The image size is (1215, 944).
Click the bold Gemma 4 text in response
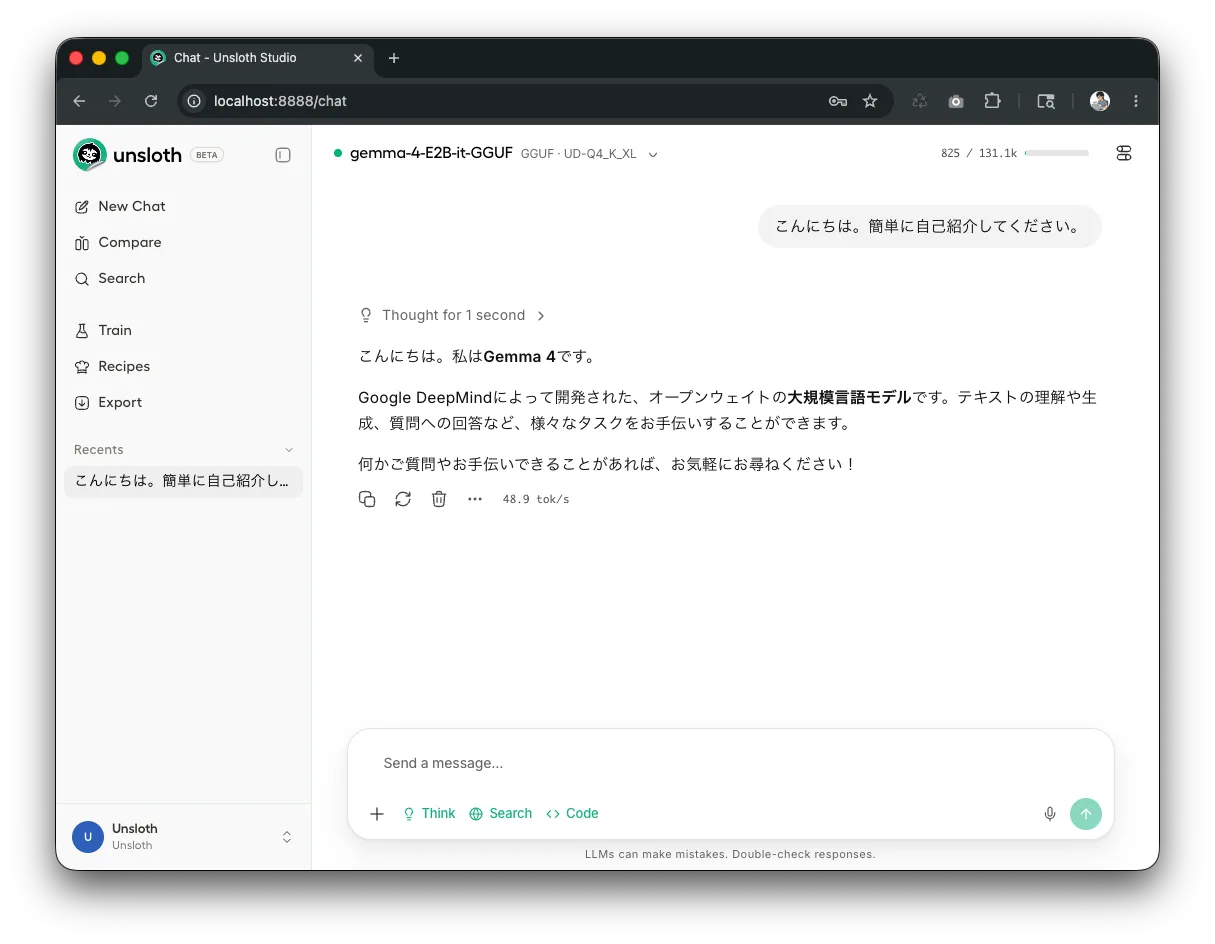[x=519, y=356]
